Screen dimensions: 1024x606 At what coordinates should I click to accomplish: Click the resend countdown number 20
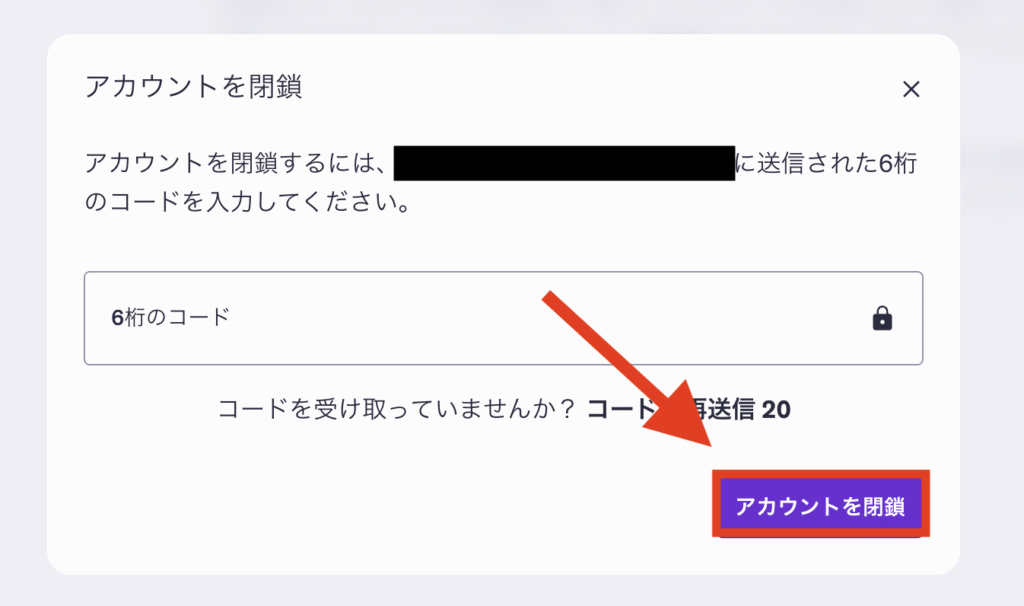776,410
